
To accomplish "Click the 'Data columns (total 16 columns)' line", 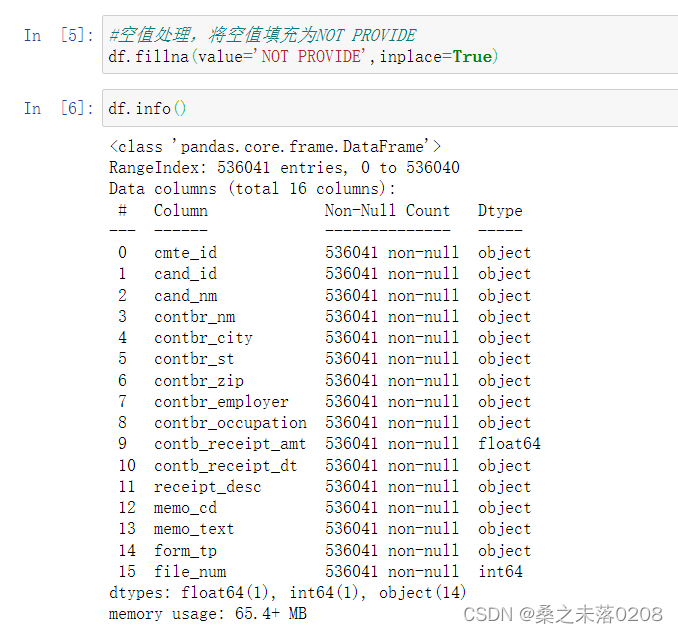I will (x=252, y=188).
